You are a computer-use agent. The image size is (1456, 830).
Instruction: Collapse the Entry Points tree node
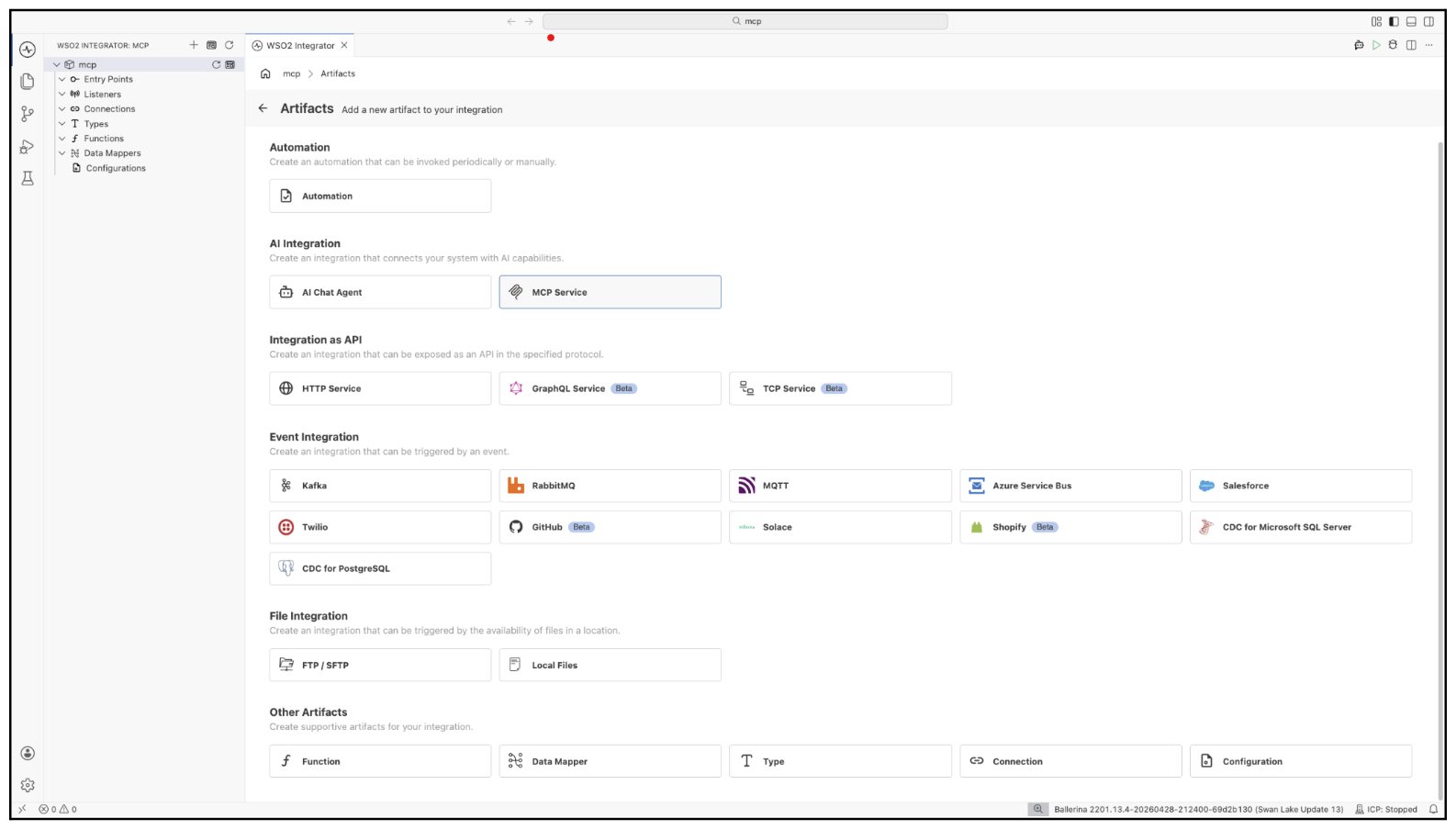(x=62, y=79)
